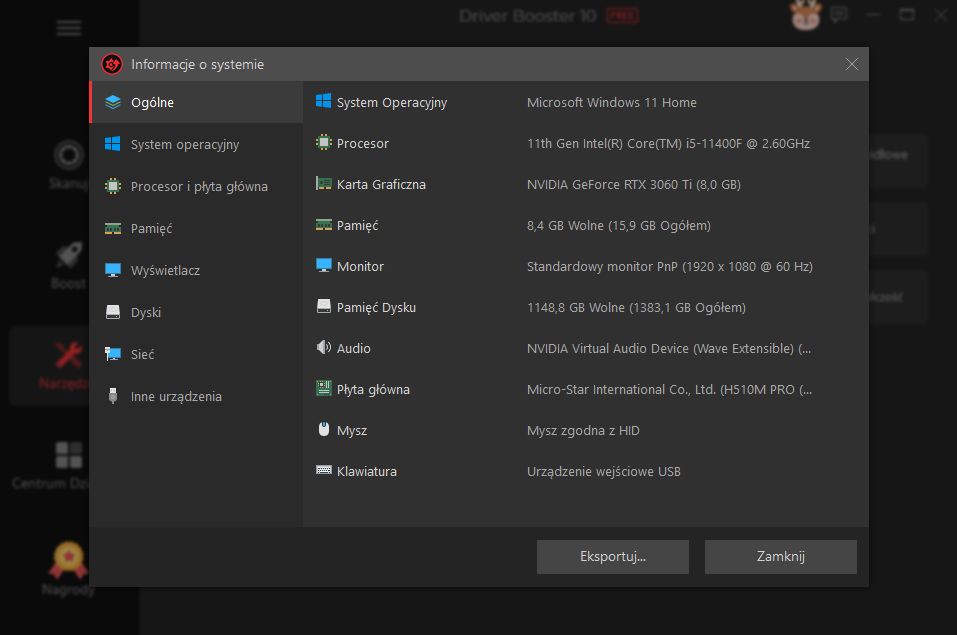Image resolution: width=957 pixels, height=635 pixels.
Task: Click Nagrody medal icon in Driver Booster sidebar
Action: (x=68, y=559)
